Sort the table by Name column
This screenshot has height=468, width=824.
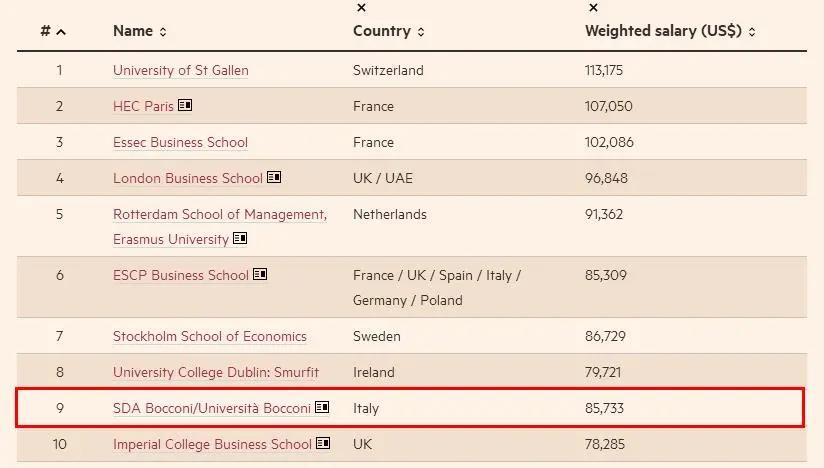pos(140,31)
